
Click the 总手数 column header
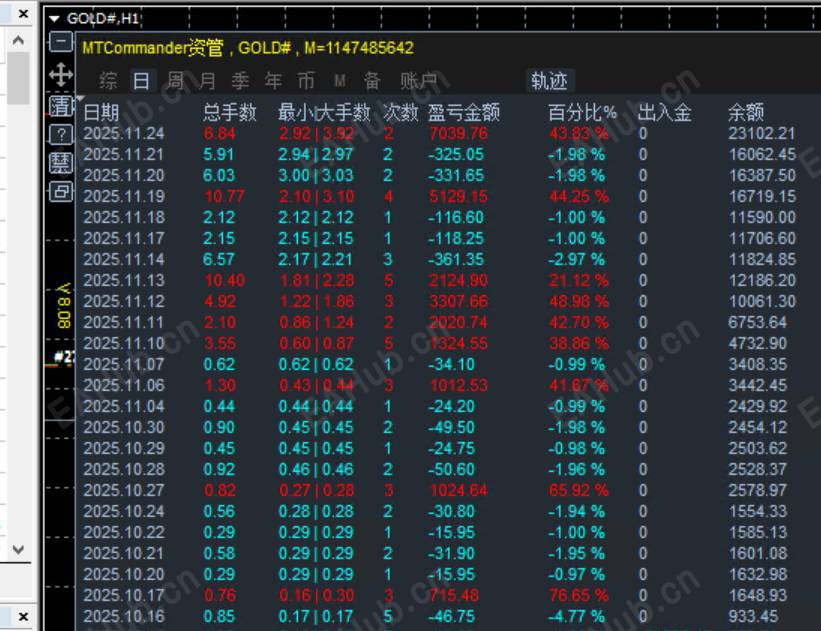(229, 112)
